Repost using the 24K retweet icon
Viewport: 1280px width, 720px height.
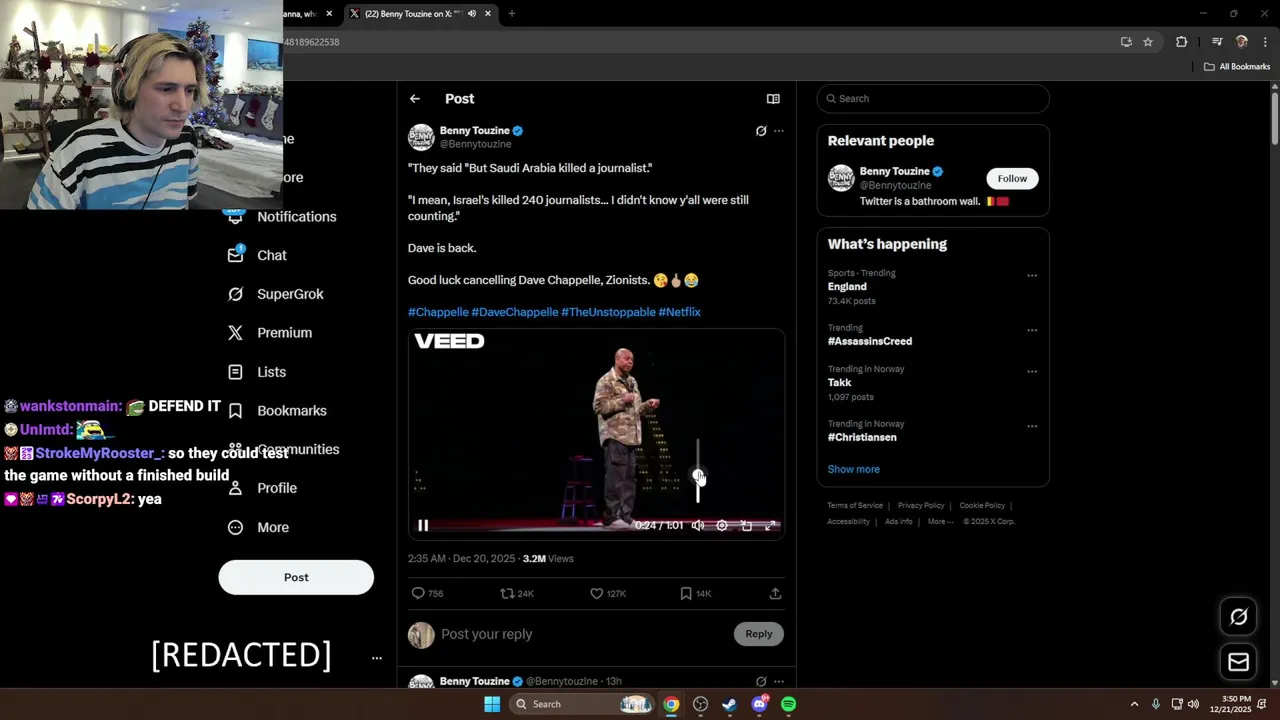click(507, 593)
